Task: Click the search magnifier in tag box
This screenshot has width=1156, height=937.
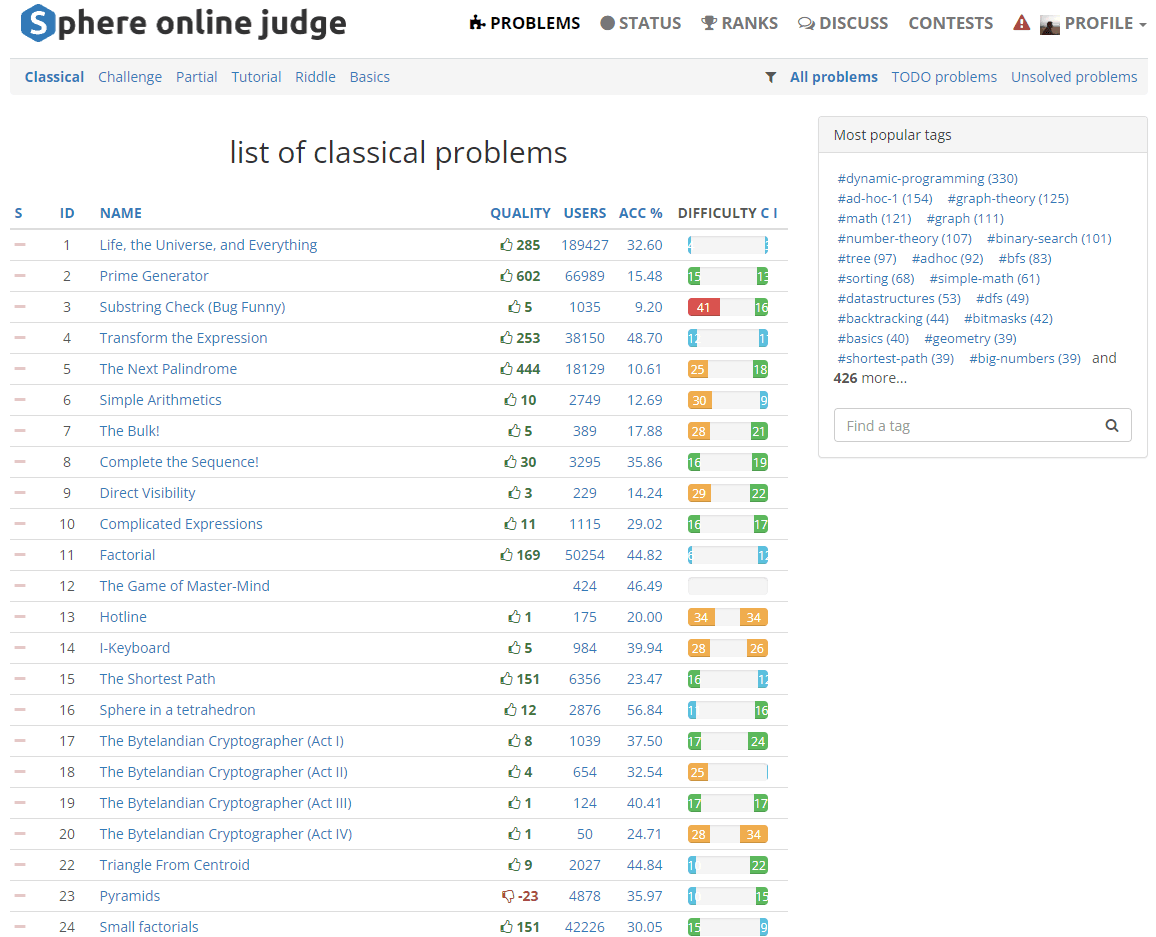Action: pyautogui.click(x=1112, y=425)
